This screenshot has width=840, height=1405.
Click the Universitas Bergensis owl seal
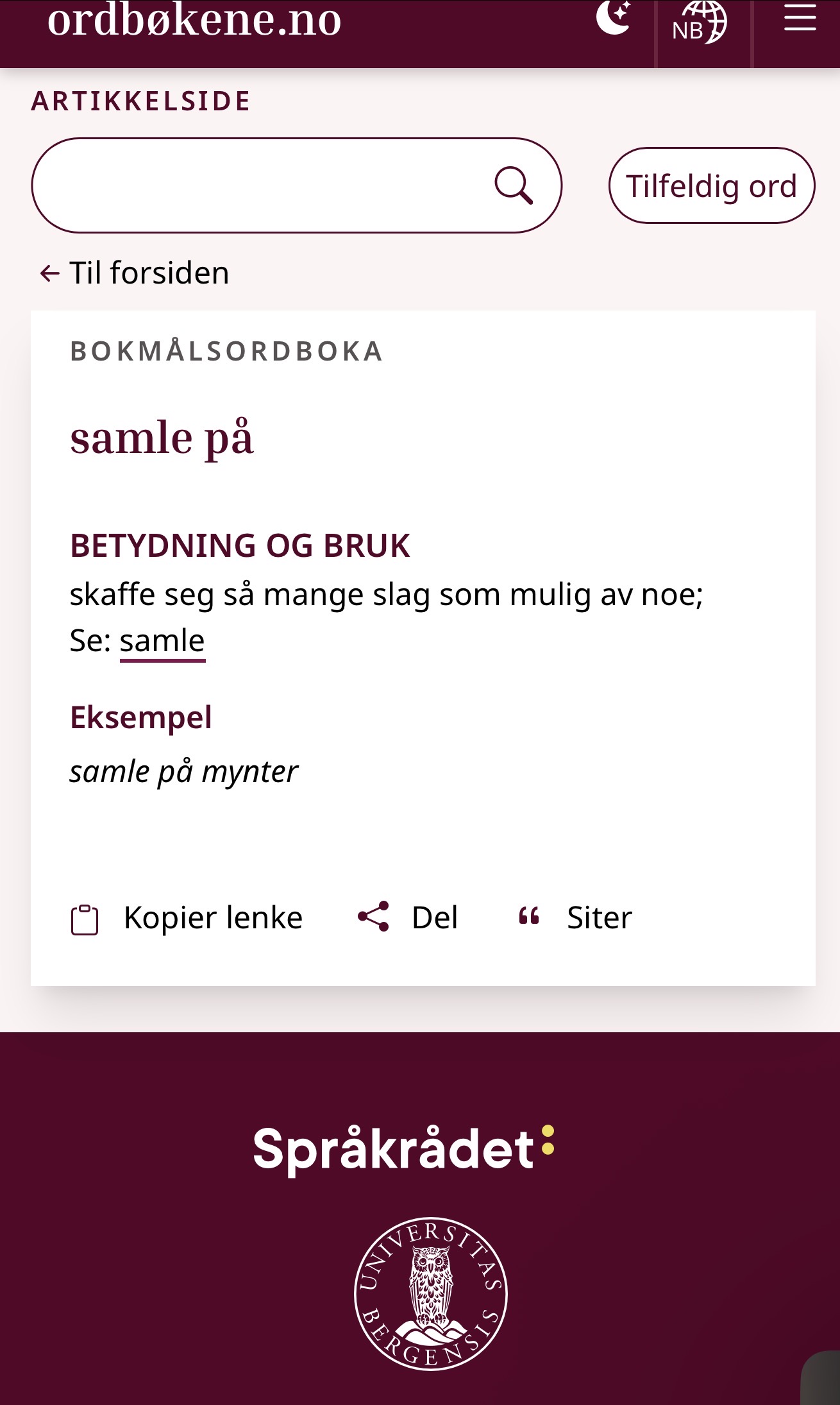pos(430,1293)
